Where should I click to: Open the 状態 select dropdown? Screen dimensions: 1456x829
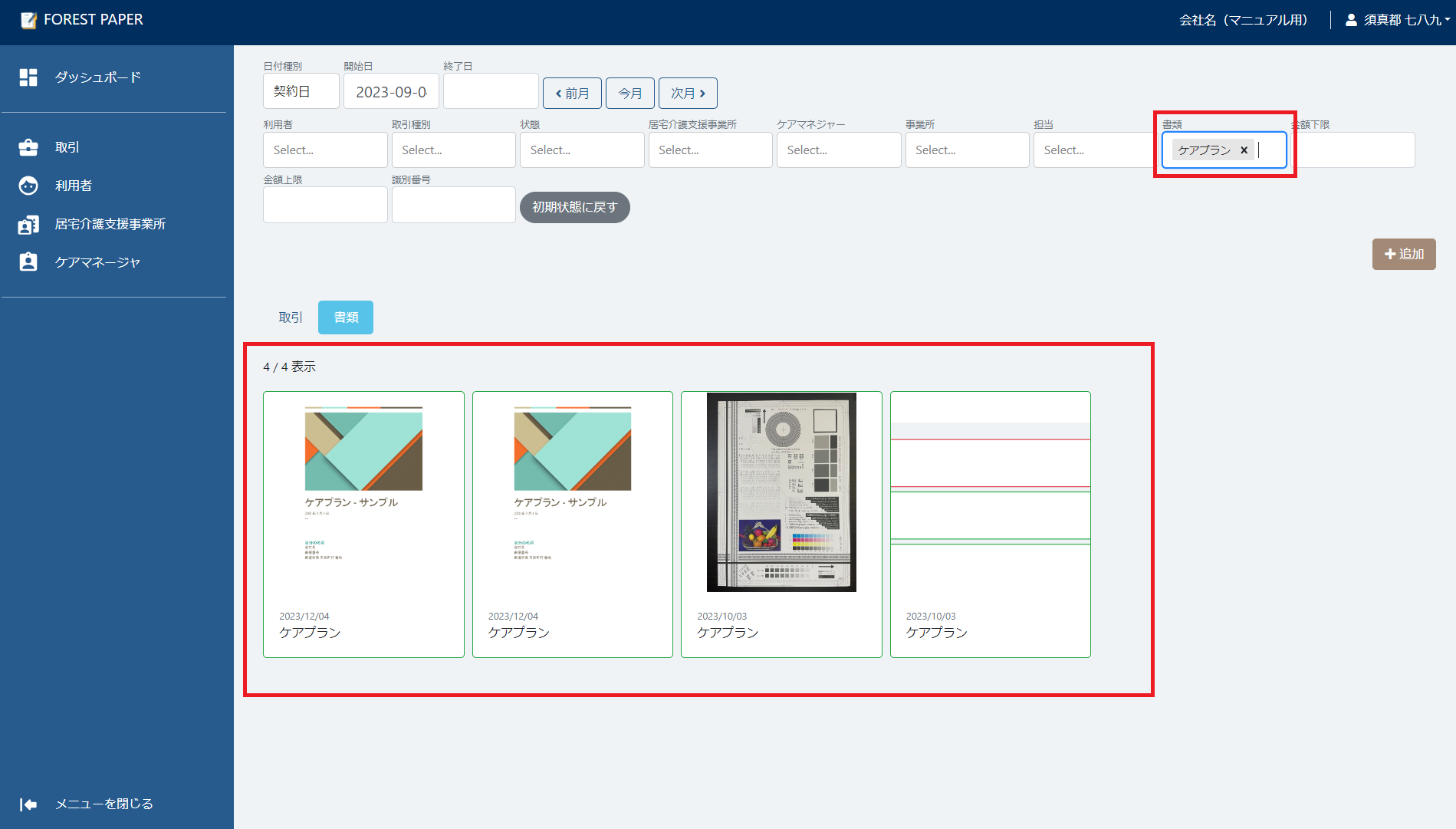582,150
